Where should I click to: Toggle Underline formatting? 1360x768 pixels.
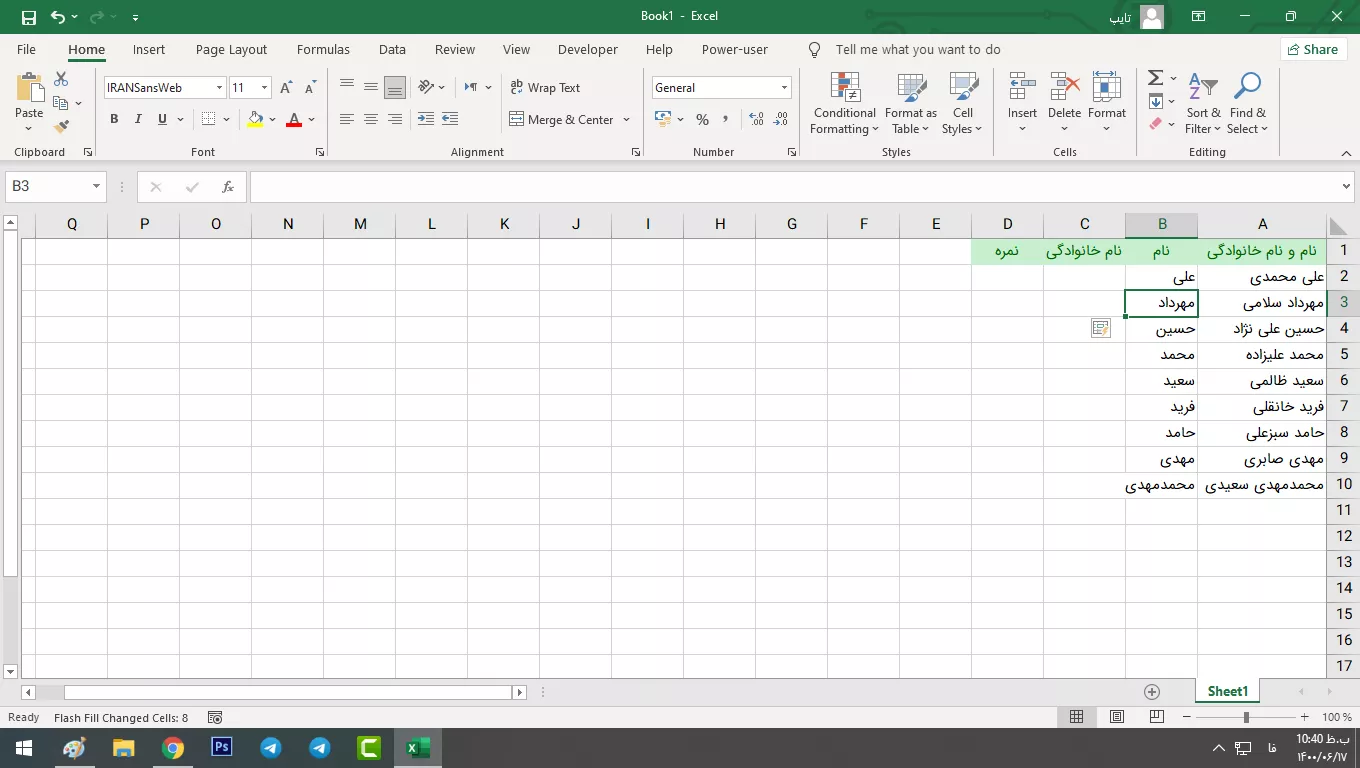pos(162,119)
